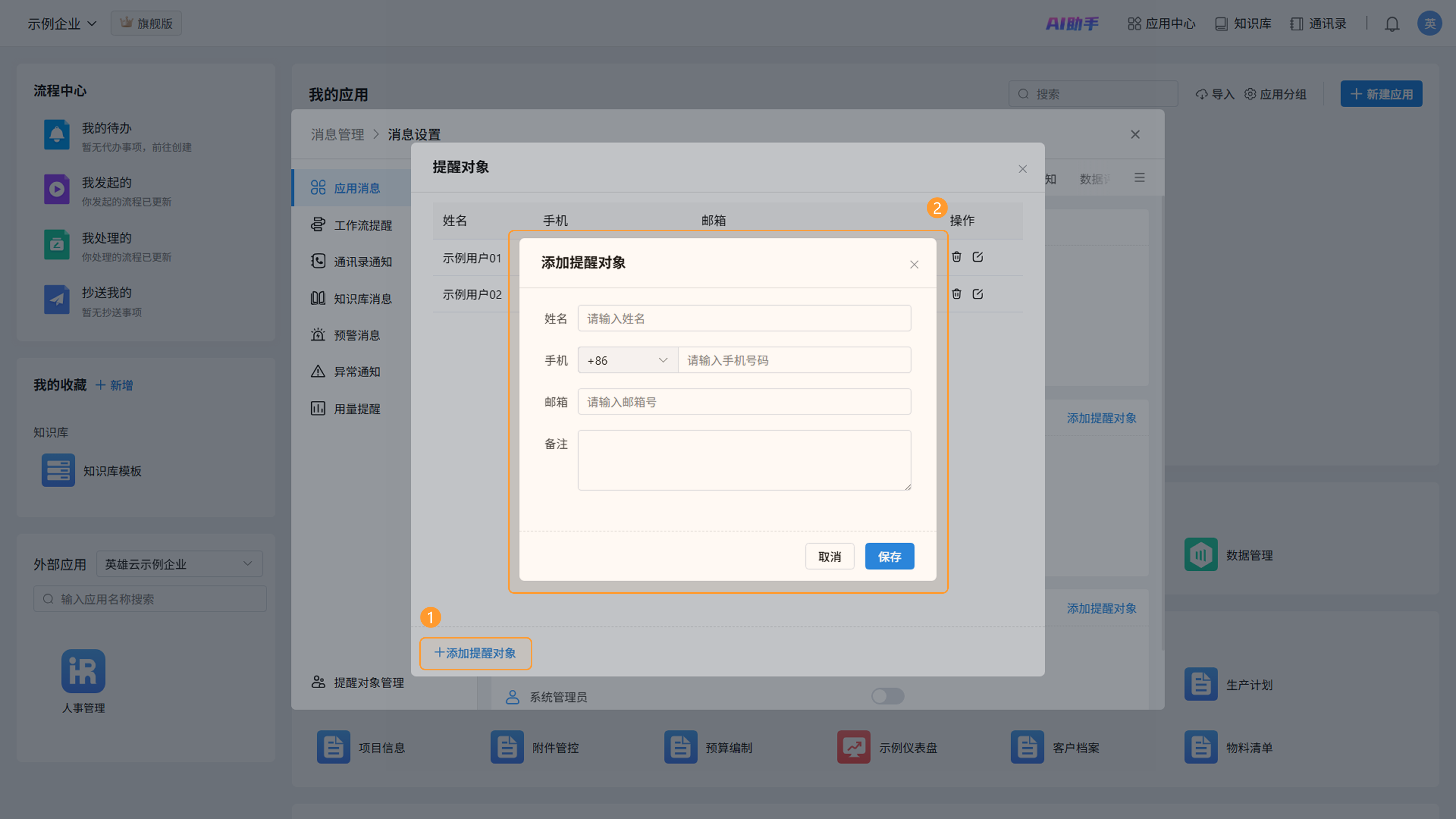The width and height of the screenshot is (1456, 819).
Task: Click 我的待办 bell icon
Action: pyautogui.click(x=56, y=135)
